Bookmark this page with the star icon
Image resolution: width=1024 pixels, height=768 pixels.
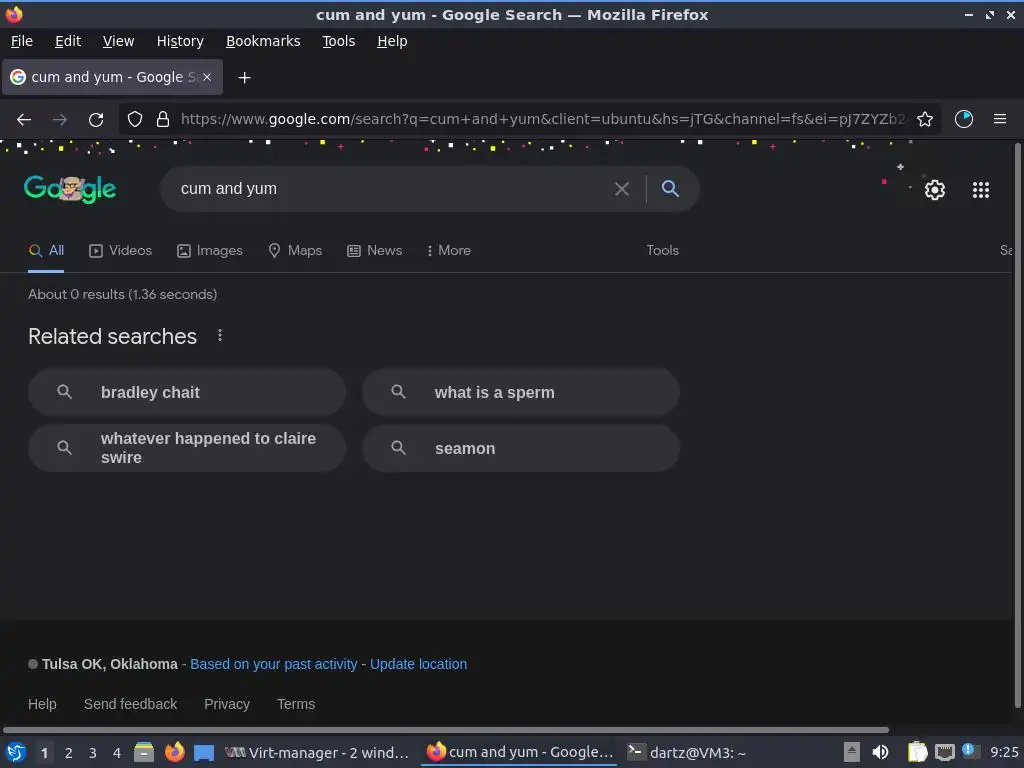(925, 120)
